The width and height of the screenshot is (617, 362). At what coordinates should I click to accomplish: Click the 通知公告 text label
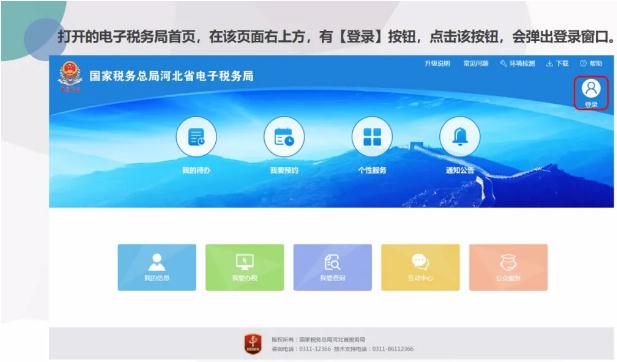coord(460,170)
